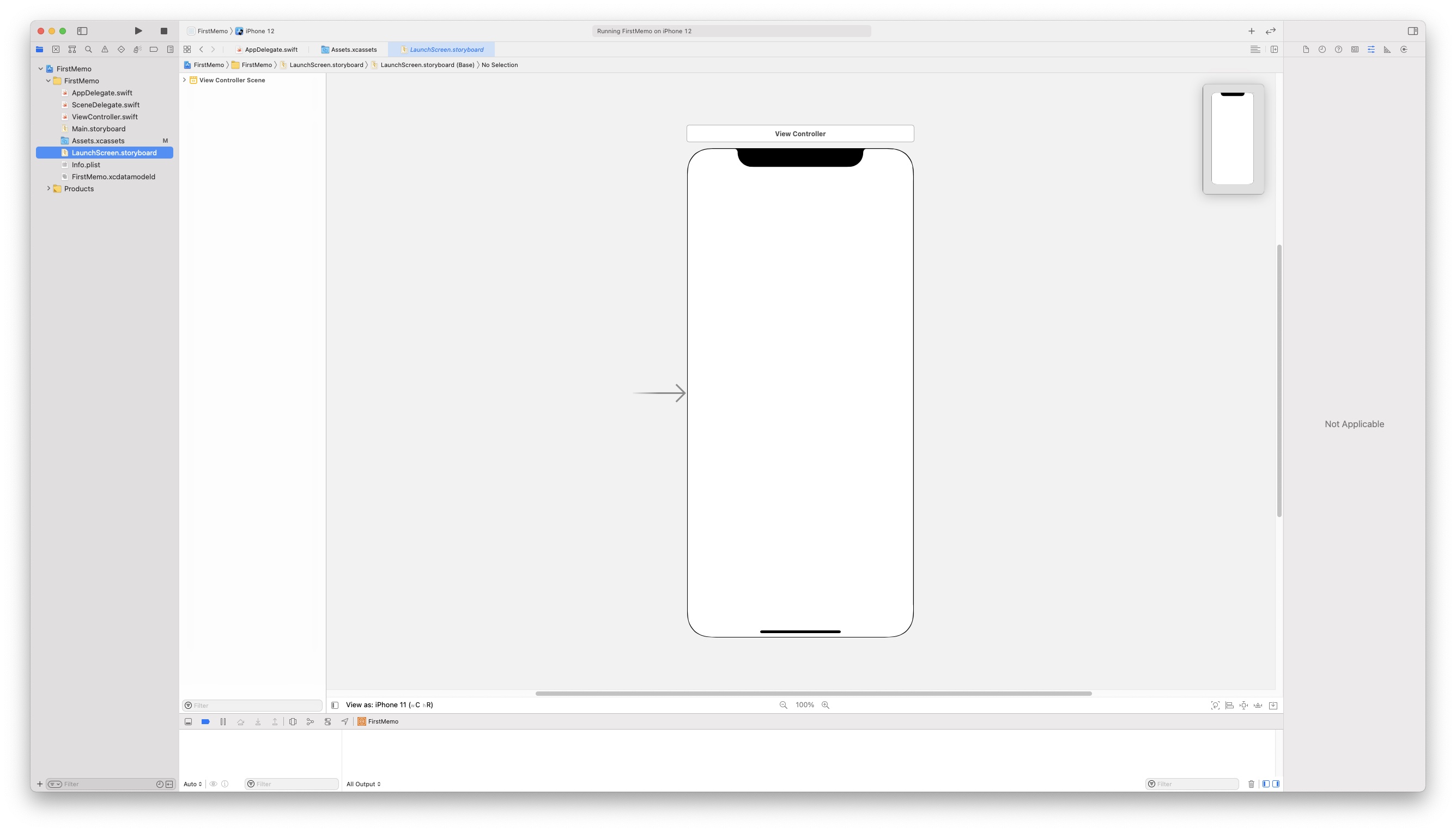Click the Debug Memory Graph icon
This screenshot has width=1456, height=832.
310,722
